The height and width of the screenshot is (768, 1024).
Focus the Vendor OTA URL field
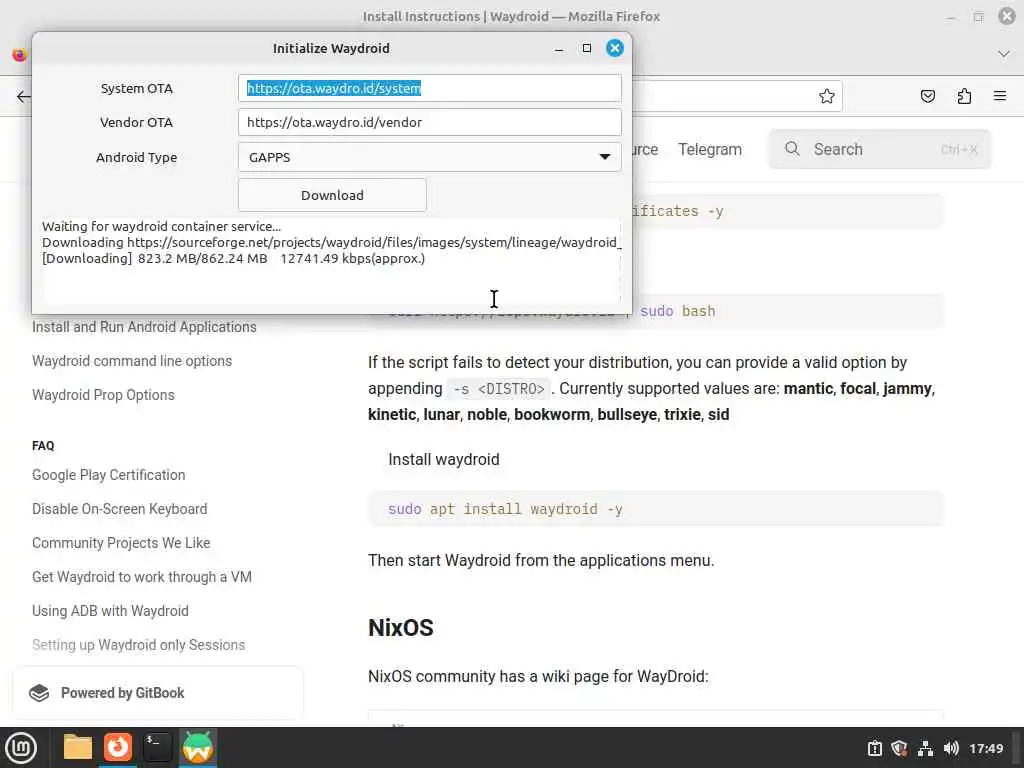pos(429,122)
